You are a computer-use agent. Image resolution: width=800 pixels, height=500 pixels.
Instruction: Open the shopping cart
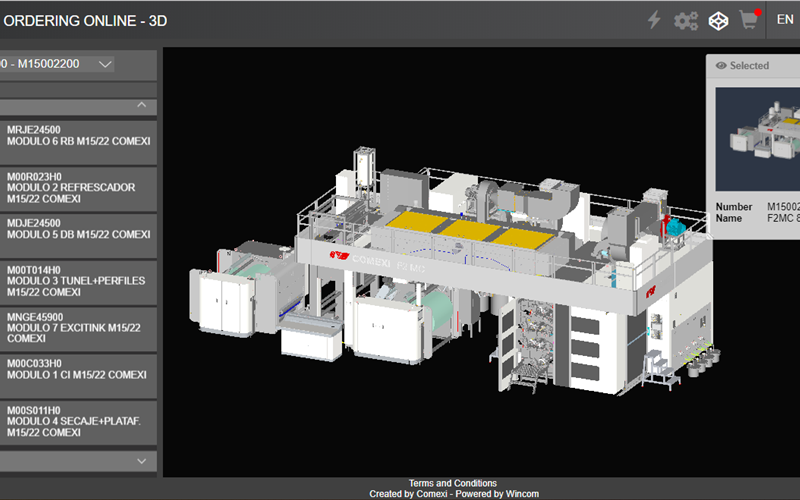click(748, 20)
